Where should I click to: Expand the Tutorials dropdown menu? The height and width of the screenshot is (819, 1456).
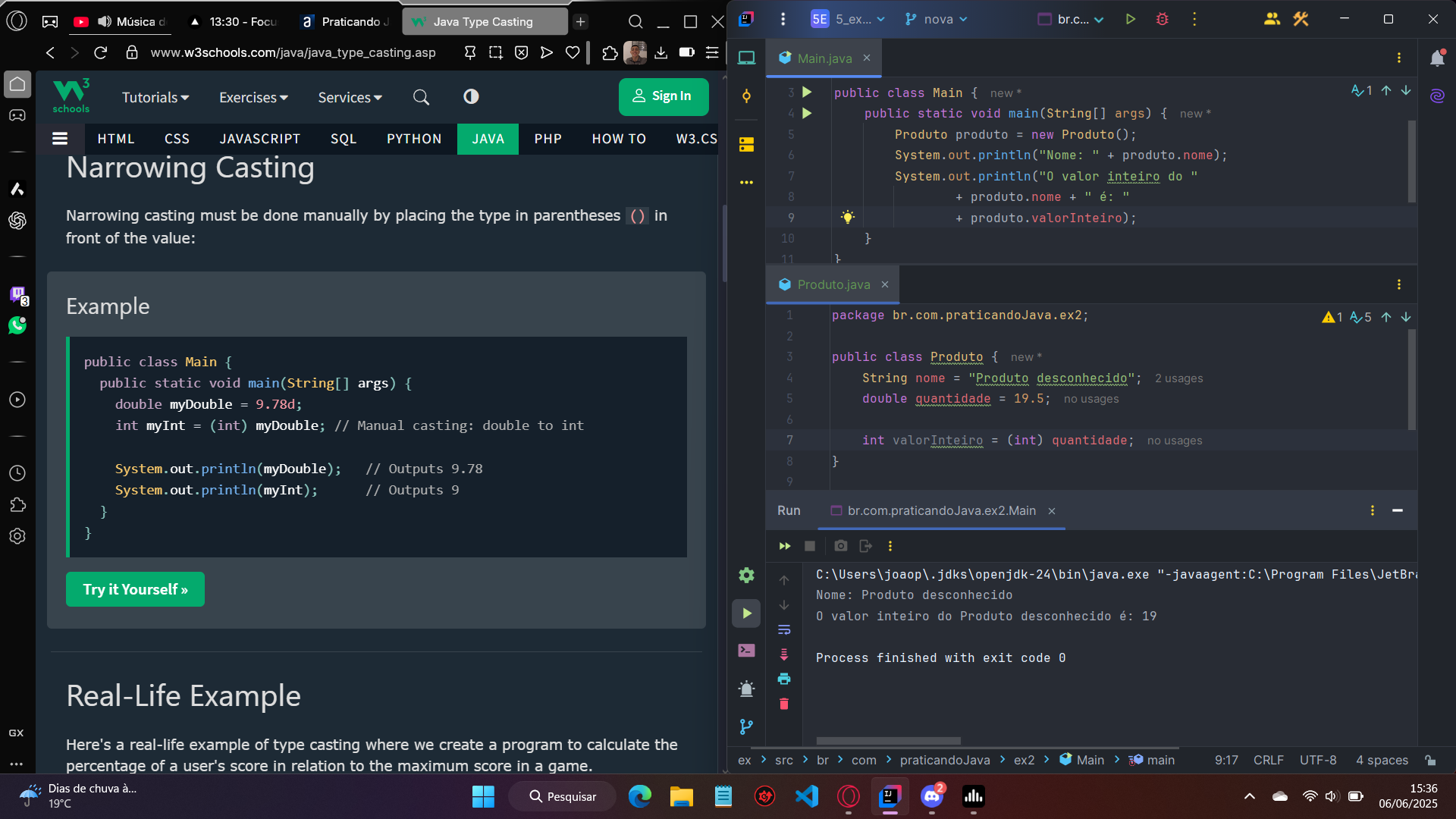point(155,97)
